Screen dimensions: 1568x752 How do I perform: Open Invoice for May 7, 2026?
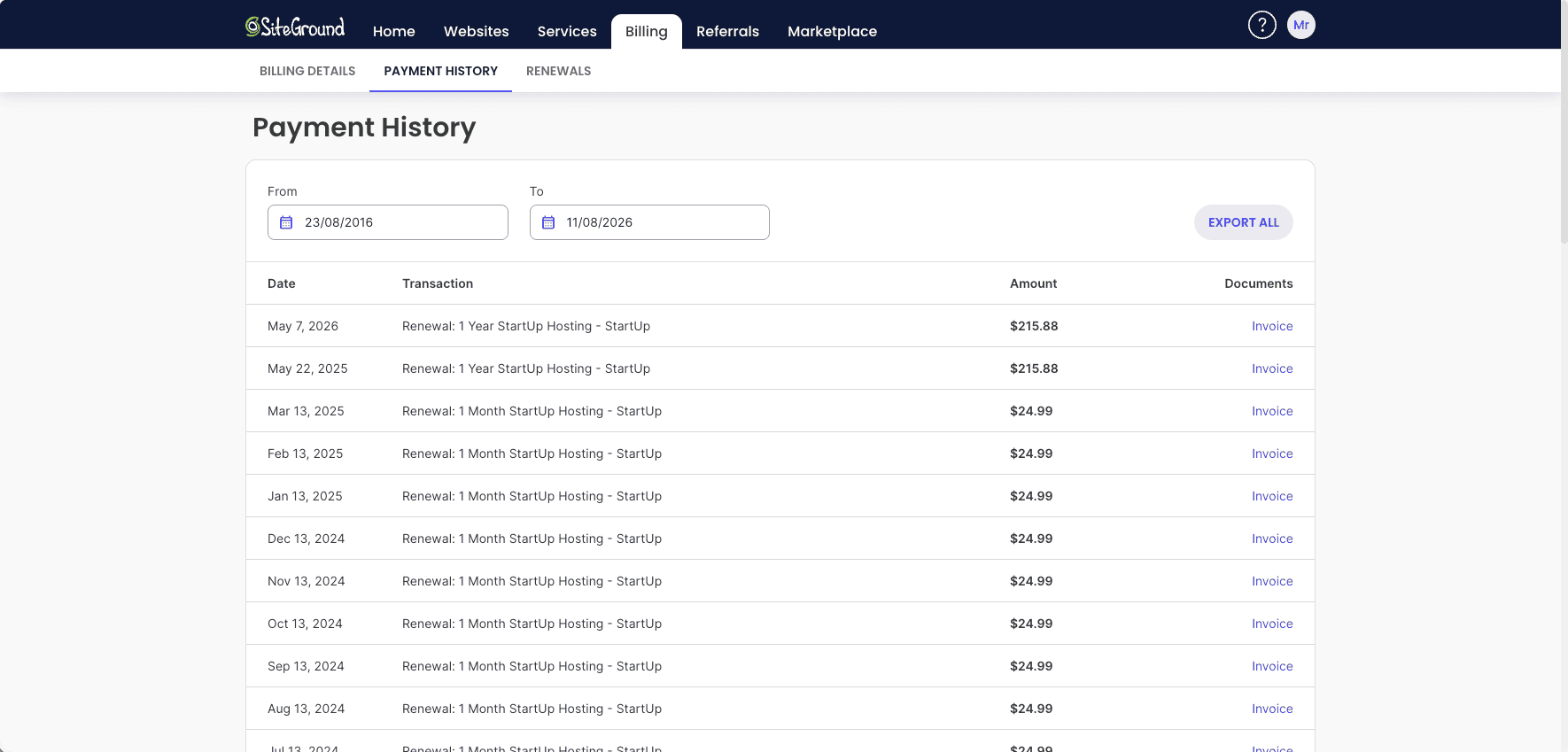point(1272,326)
